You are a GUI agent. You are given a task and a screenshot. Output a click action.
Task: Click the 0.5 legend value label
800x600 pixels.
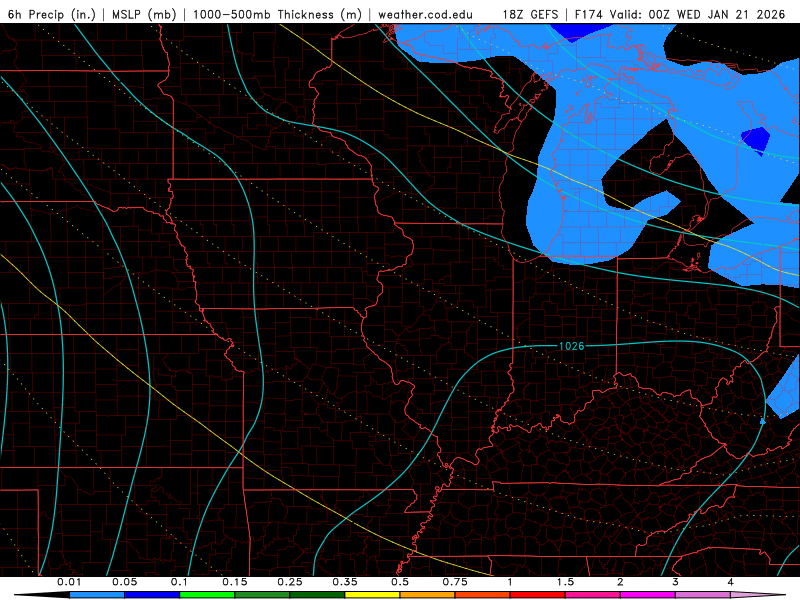point(400,582)
